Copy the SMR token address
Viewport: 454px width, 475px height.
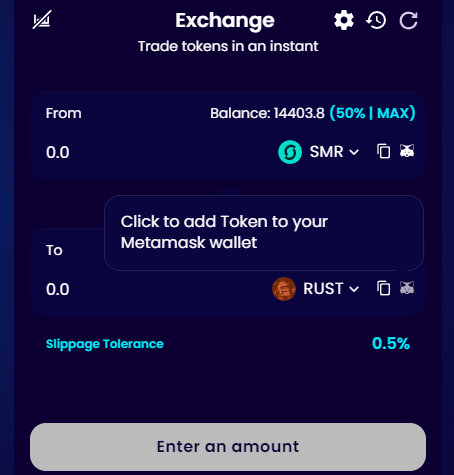point(383,151)
